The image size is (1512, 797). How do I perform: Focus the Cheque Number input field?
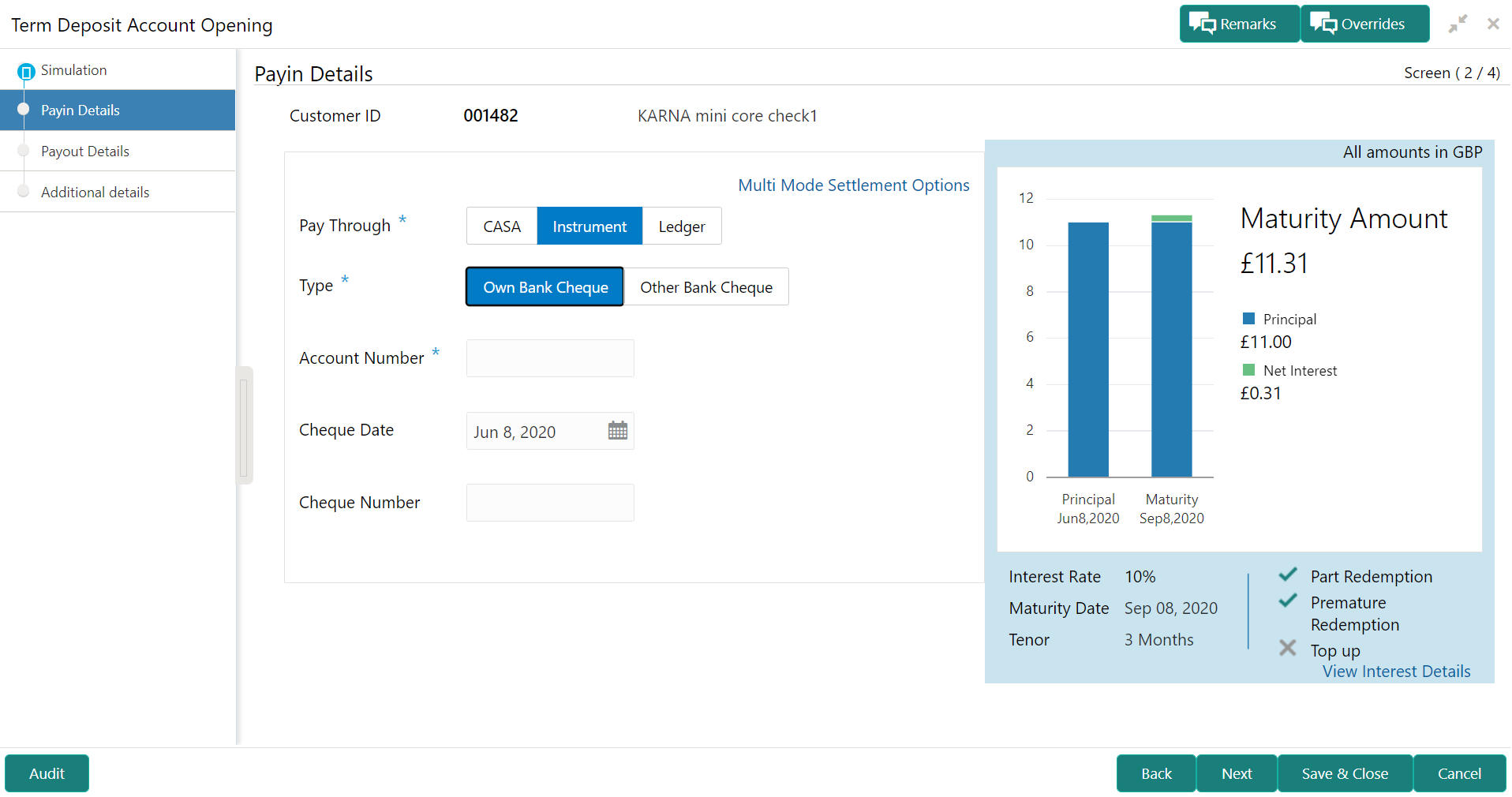(x=550, y=503)
